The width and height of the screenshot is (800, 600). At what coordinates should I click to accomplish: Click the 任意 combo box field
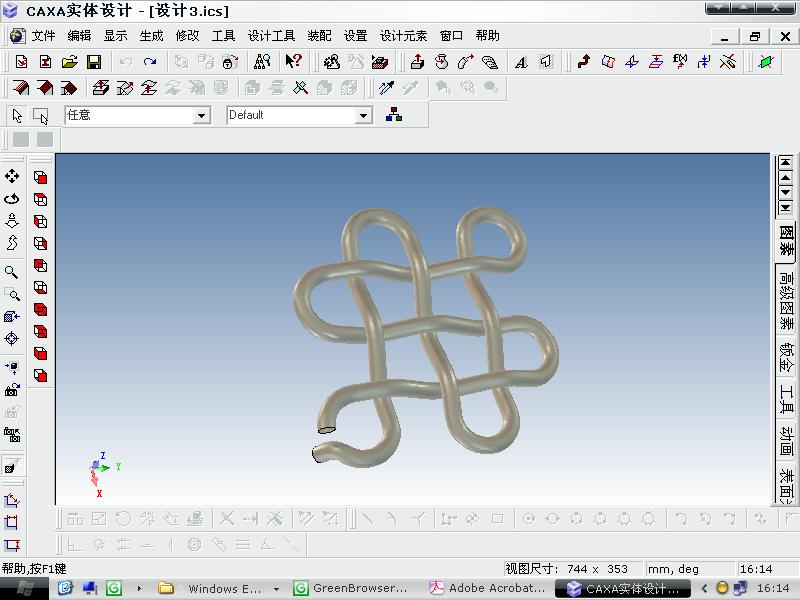tap(137, 115)
